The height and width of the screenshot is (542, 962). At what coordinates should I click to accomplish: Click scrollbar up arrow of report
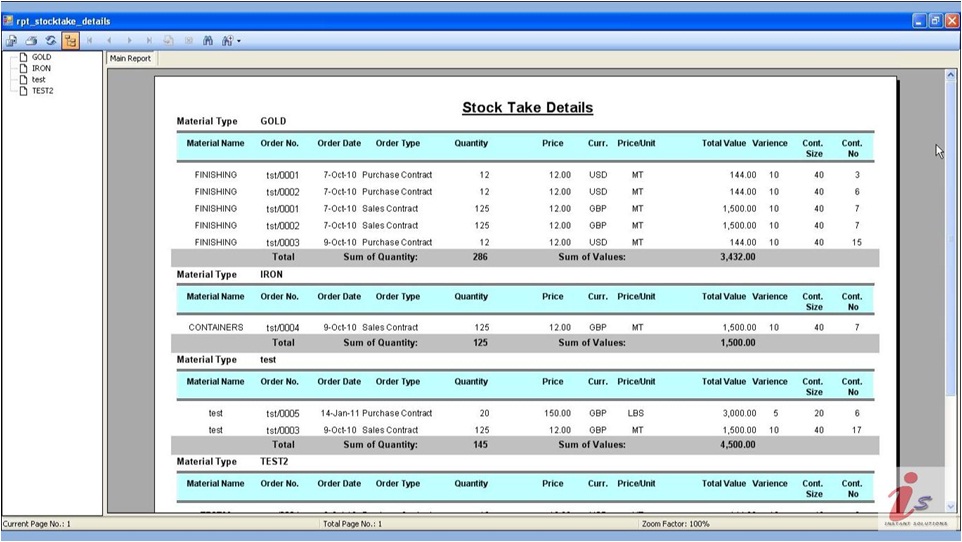[x=951, y=75]
